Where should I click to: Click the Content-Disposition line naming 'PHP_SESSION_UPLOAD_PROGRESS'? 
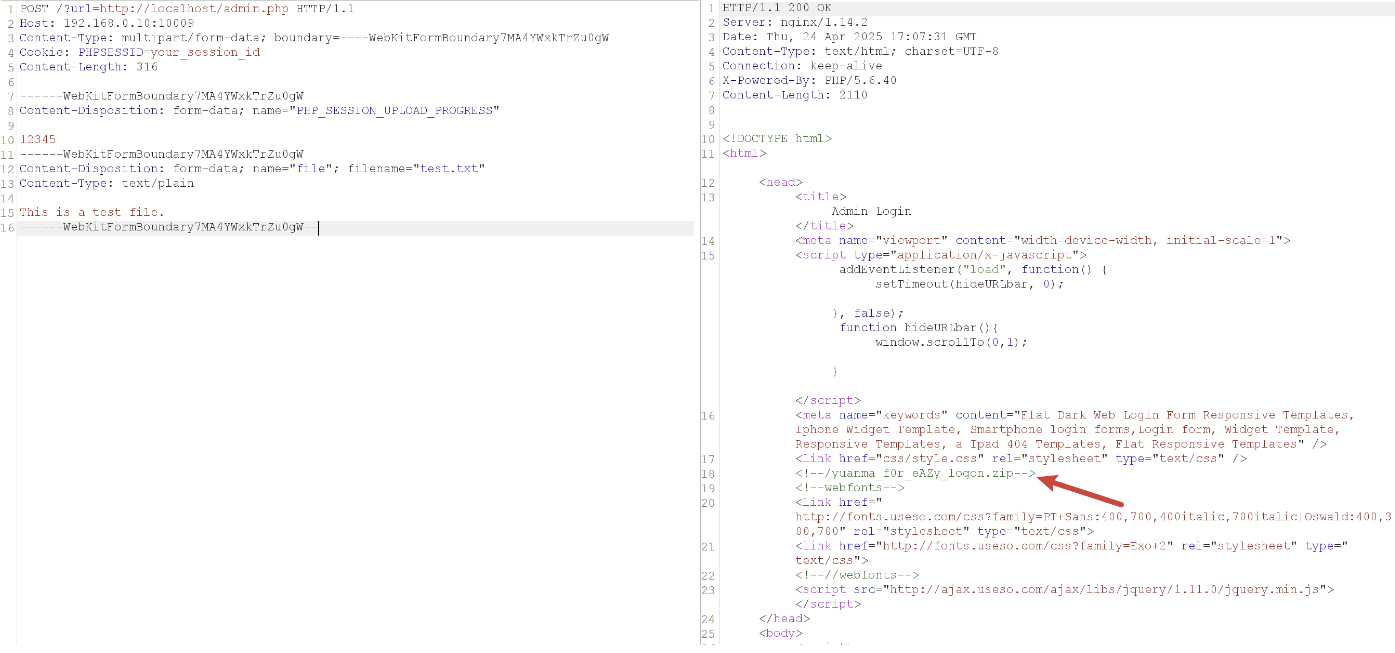[259, 110]
